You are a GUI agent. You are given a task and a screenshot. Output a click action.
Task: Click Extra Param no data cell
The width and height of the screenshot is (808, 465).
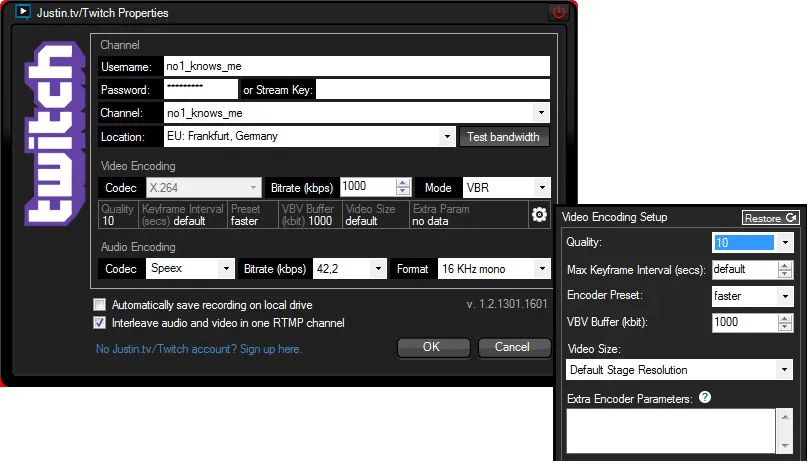(469, 214)
